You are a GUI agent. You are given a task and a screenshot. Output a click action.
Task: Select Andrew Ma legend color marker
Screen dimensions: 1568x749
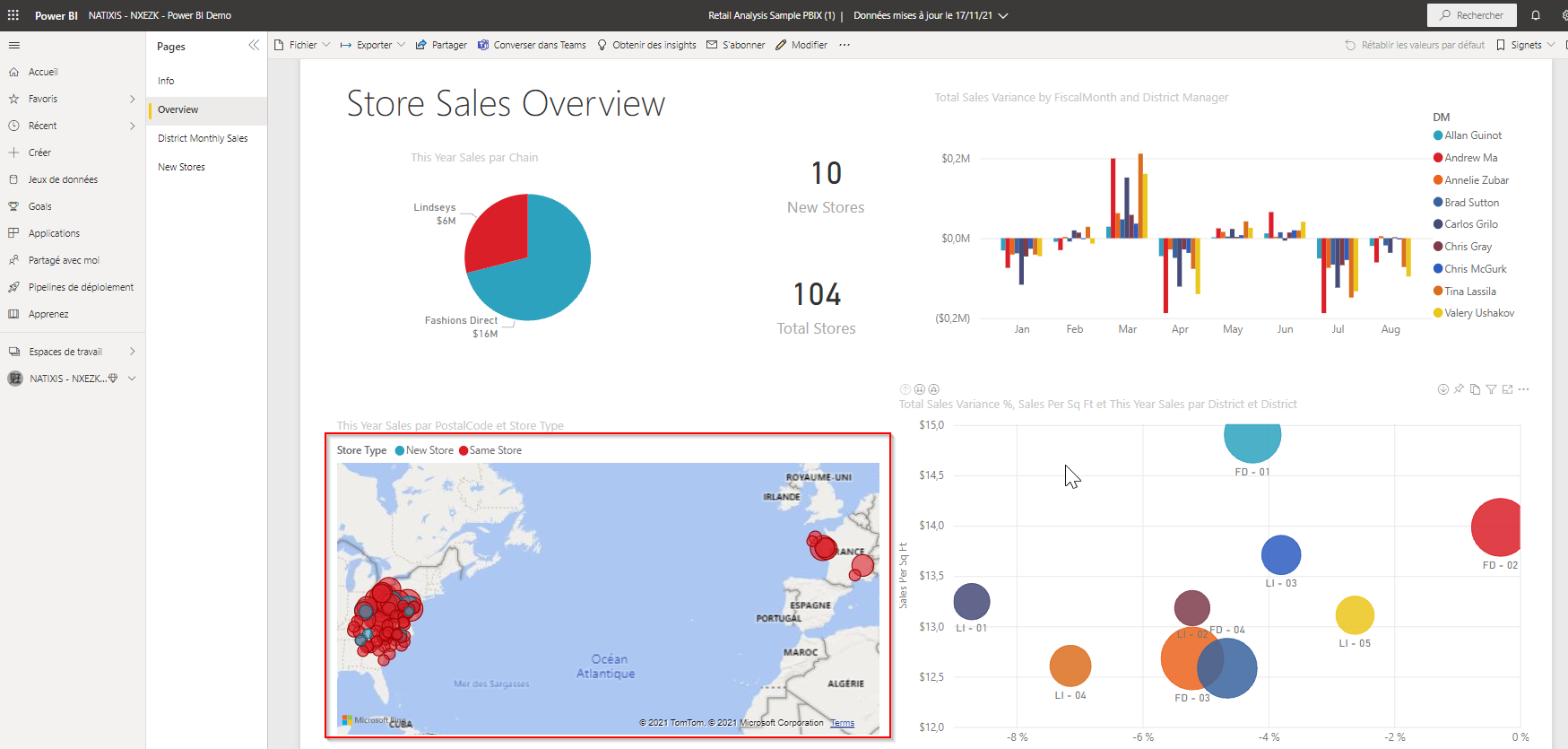[x=1438, y=158]
